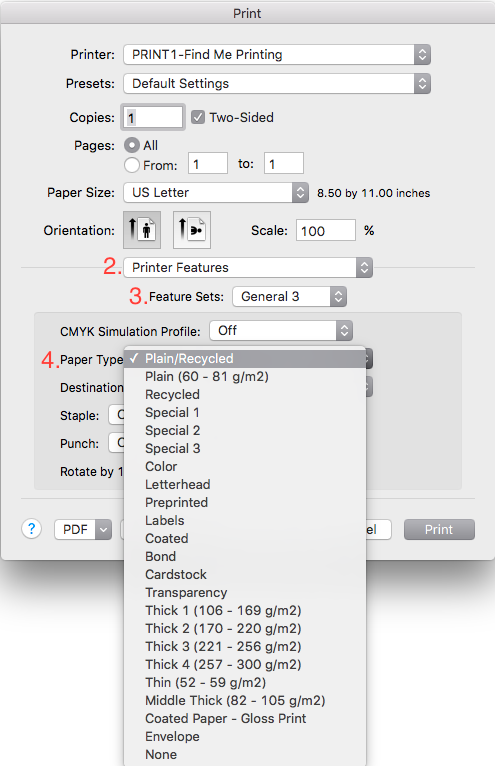The width and height of the screenshot is (495, 766).
Task: Click the Paper Size stepper arrows
Action: pyautogui.click(x=301, y=192)
